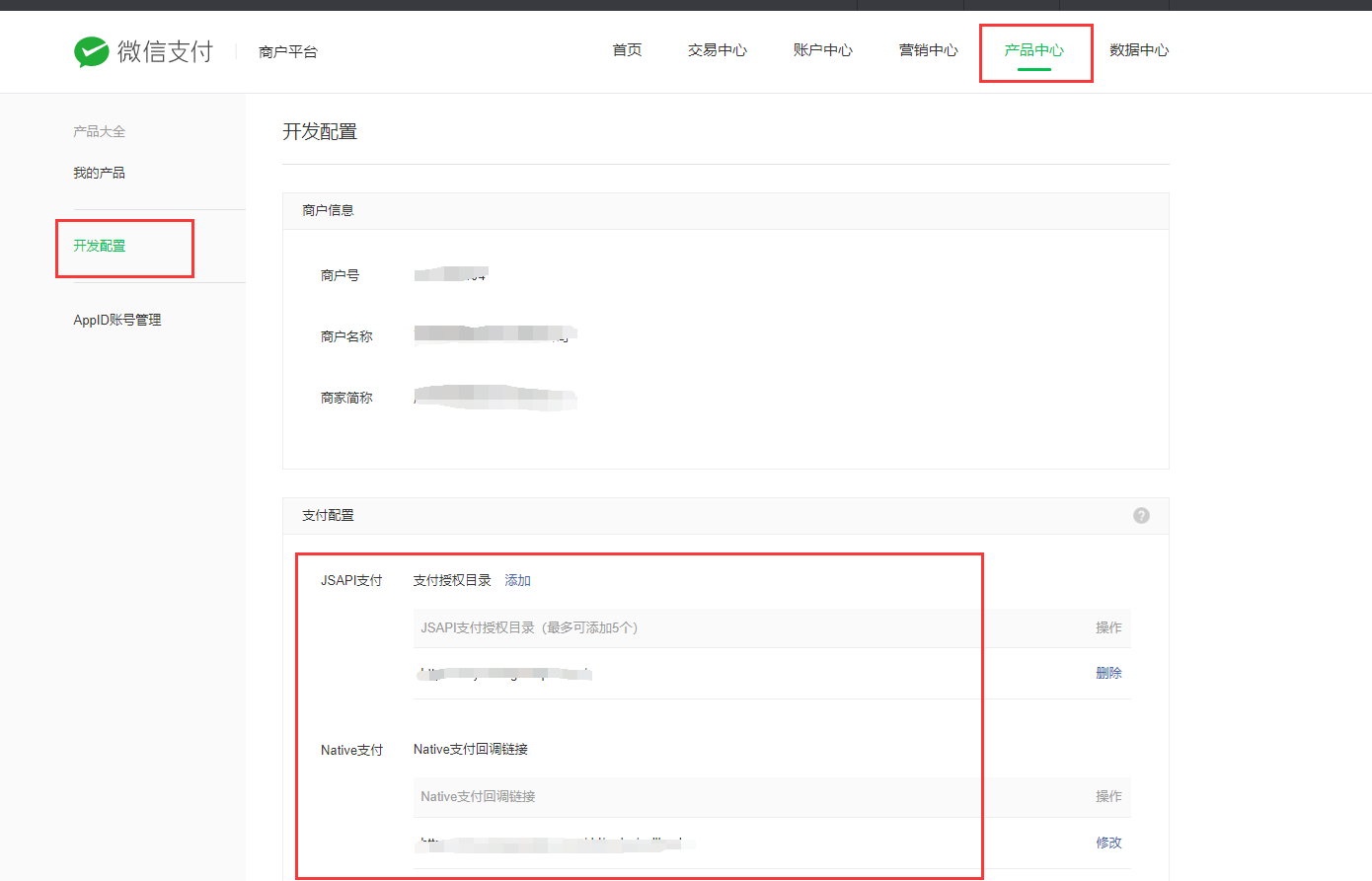This screenshot has width=1372, height=881.
Task: Click the 商户平台 label next to logo
Action: click(x=287, y=51)
